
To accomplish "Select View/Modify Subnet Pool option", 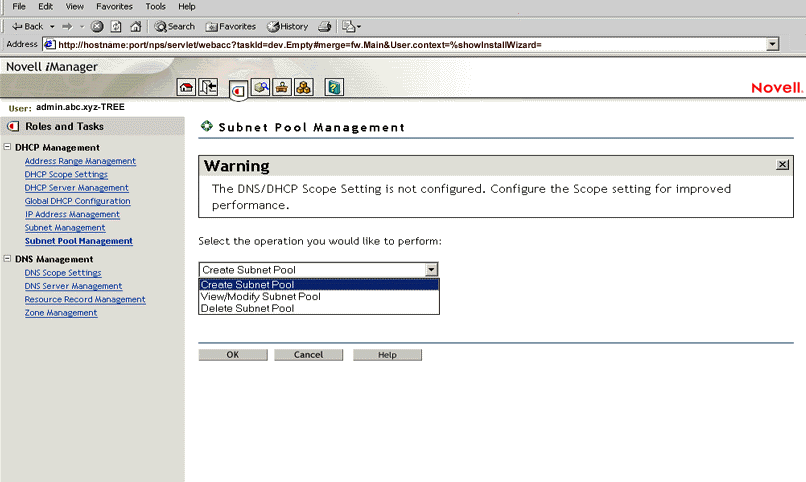I will (319, 296).
